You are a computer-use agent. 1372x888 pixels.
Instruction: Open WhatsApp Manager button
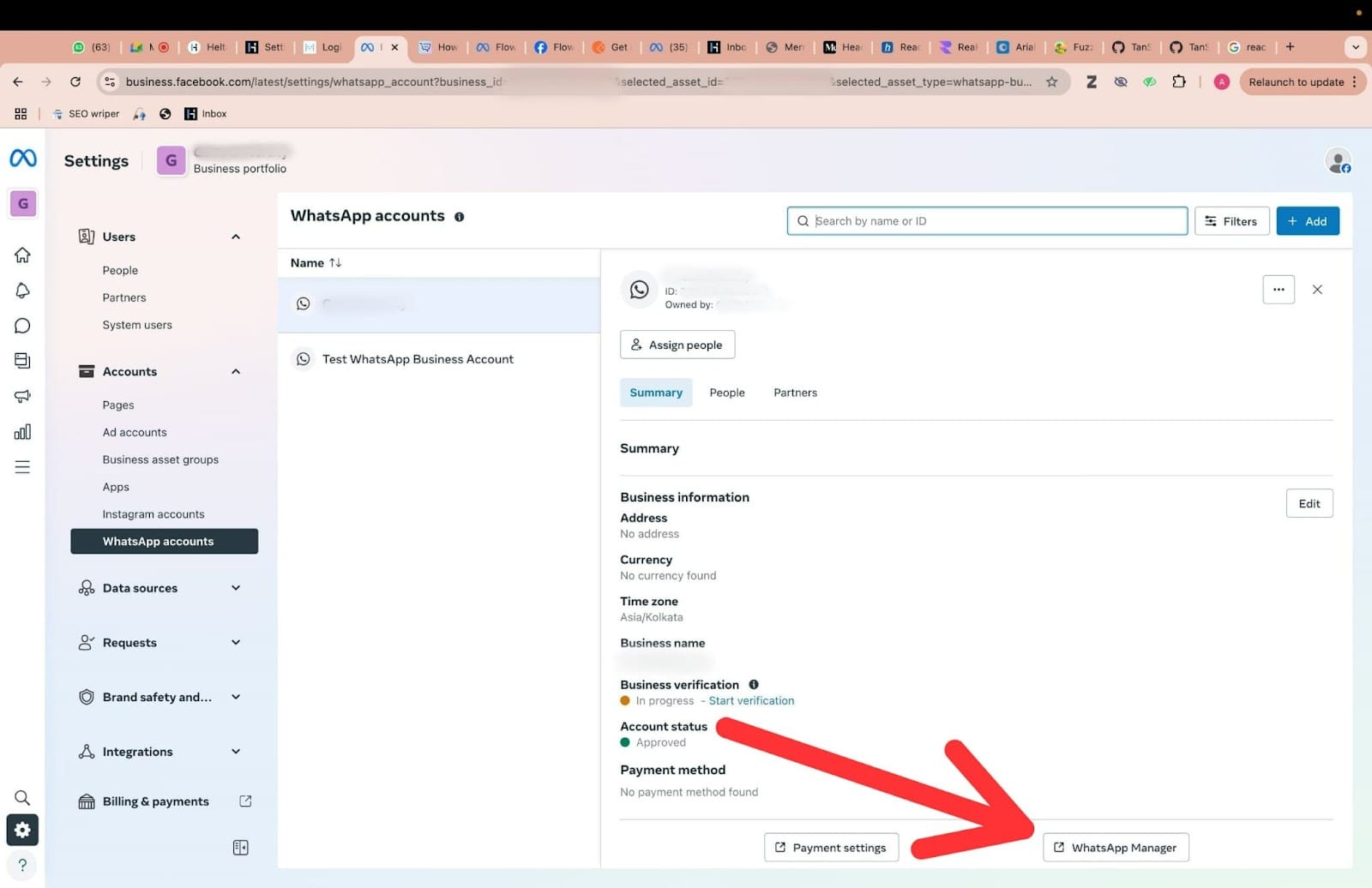pos(1115,848)
